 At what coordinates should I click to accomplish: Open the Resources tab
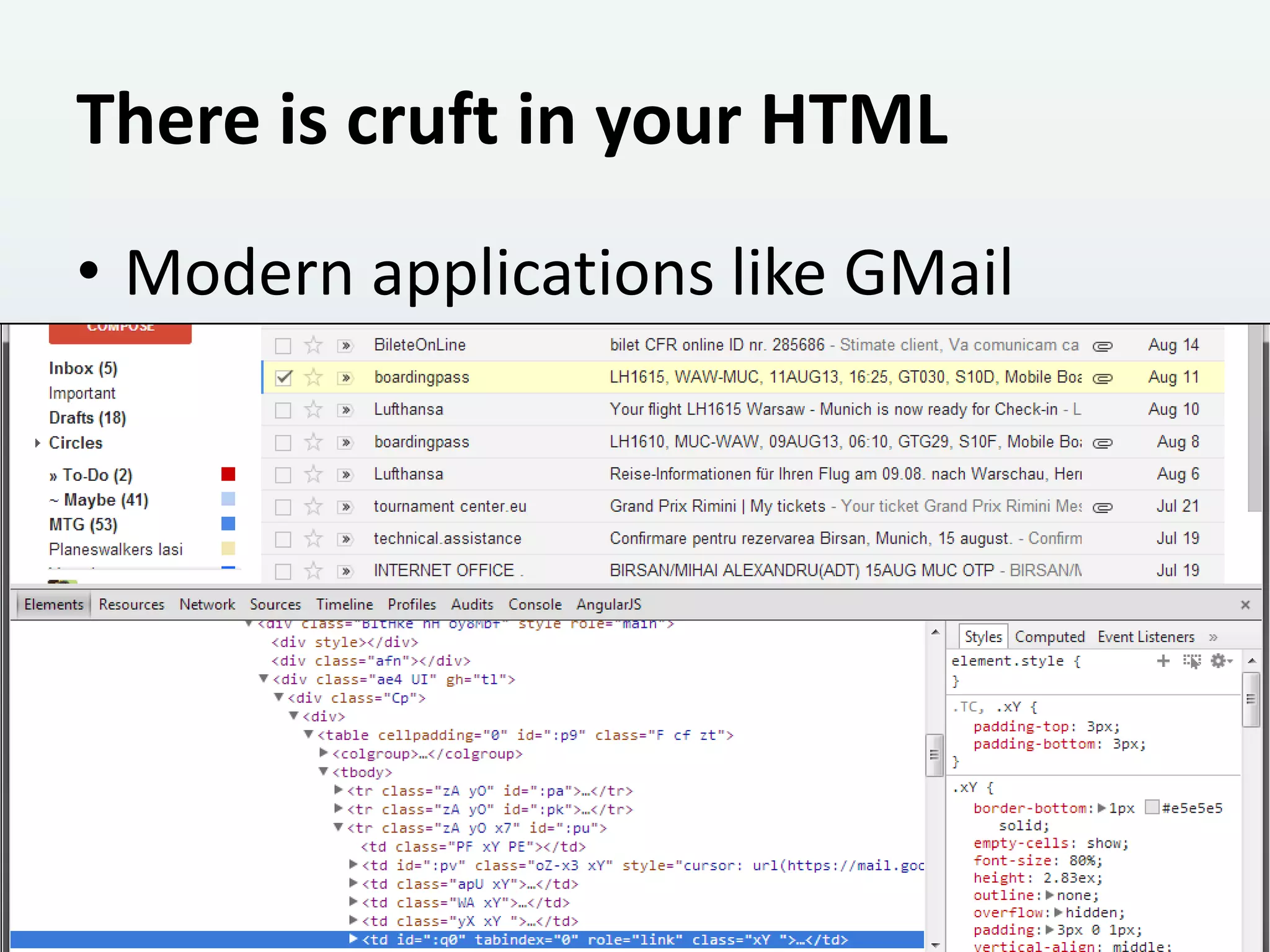pos(131,604)
